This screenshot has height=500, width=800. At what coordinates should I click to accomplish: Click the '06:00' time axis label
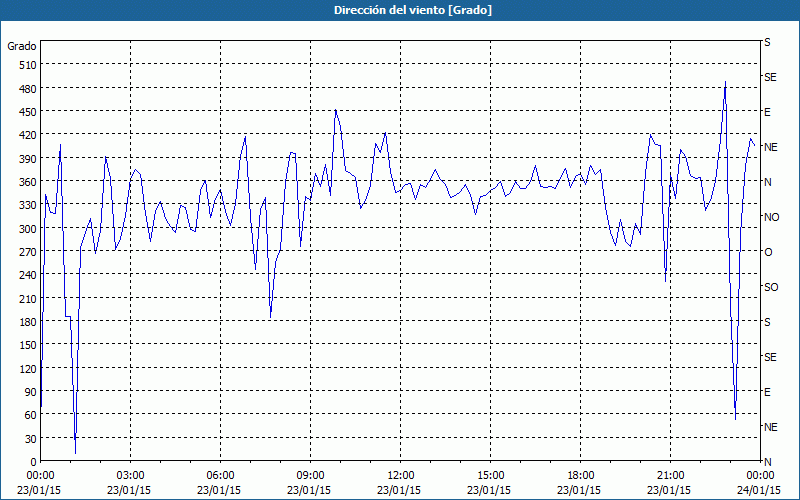point(222,476)
